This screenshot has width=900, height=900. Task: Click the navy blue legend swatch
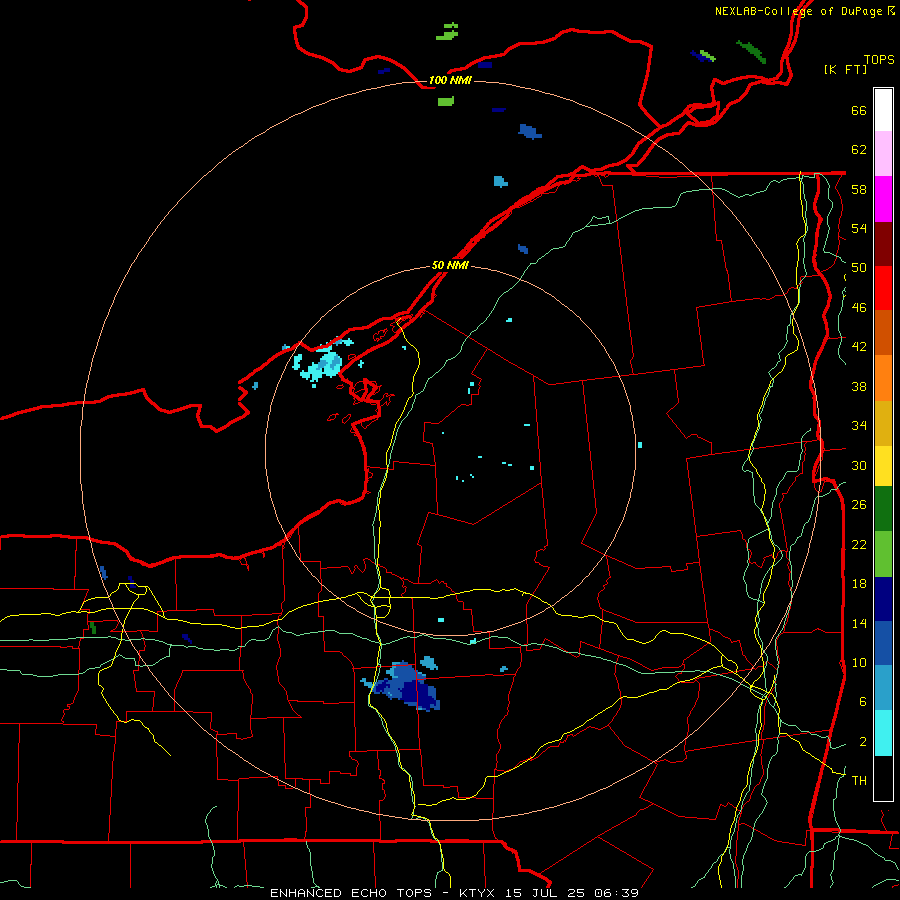(883, 599)
